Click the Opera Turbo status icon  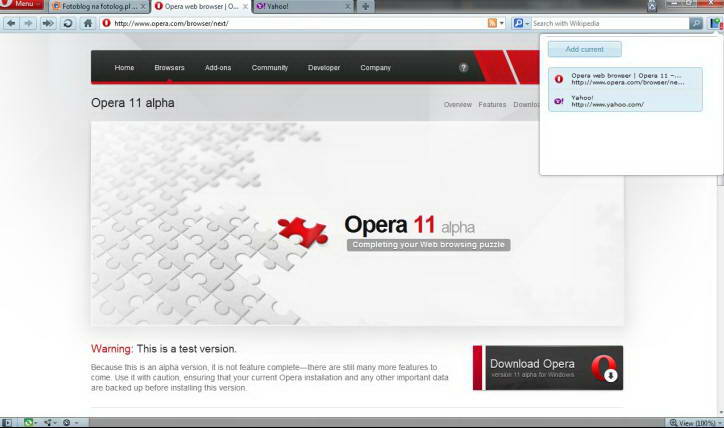click(x=67, y=422)
